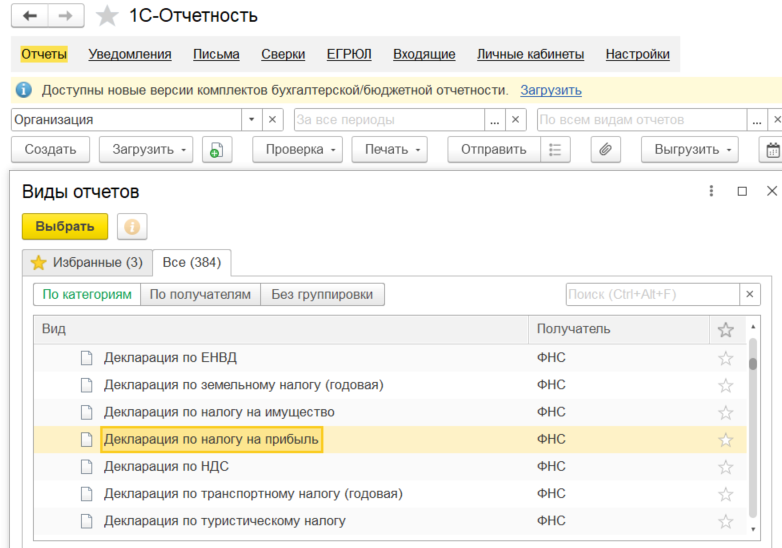This screenshot has height=548, width=782.
Task: Focus the Поиск (Ctrl+Alt+F) search field
Action: coord(653,295)
